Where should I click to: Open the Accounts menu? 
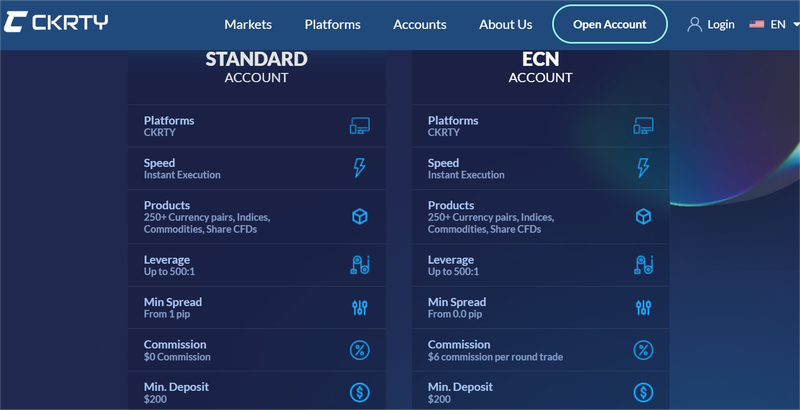point(420,24)
